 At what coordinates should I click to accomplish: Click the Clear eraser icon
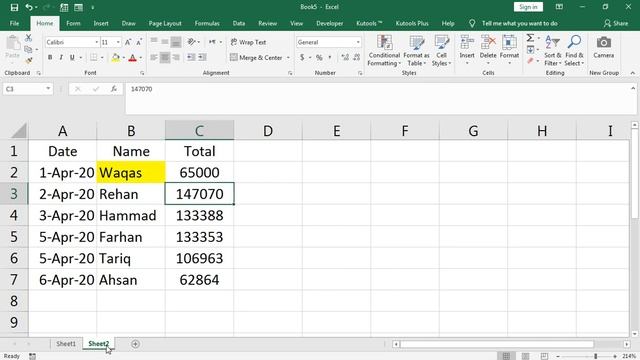click(530, 61)
